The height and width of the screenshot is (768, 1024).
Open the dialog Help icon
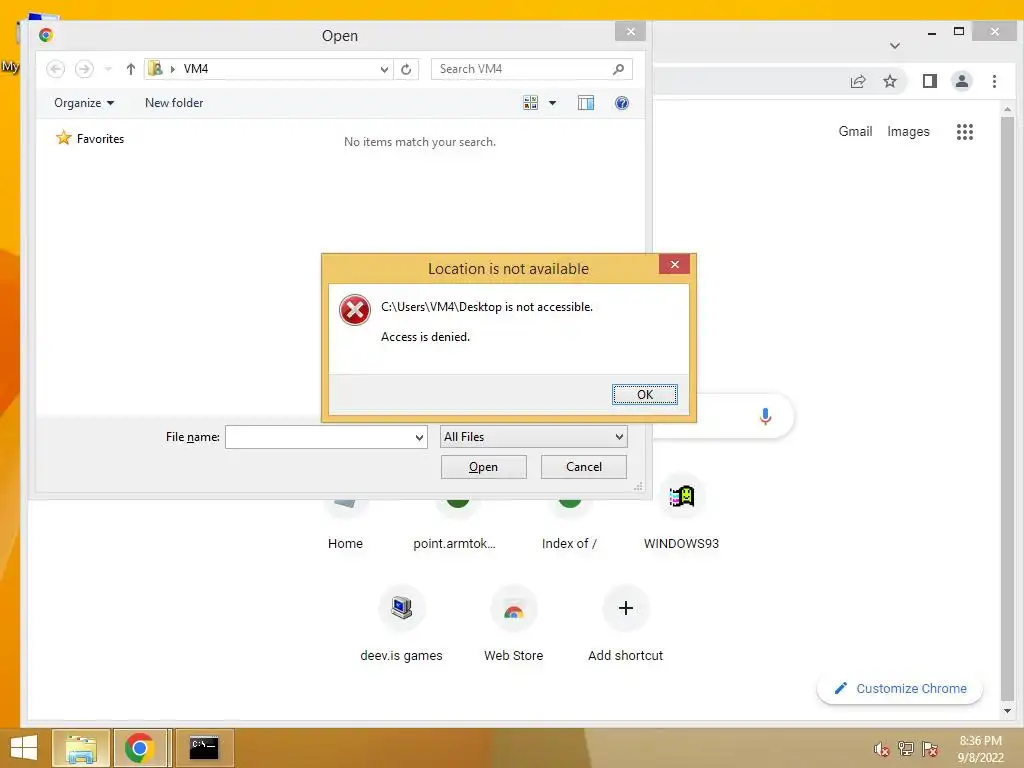[622, 103]
